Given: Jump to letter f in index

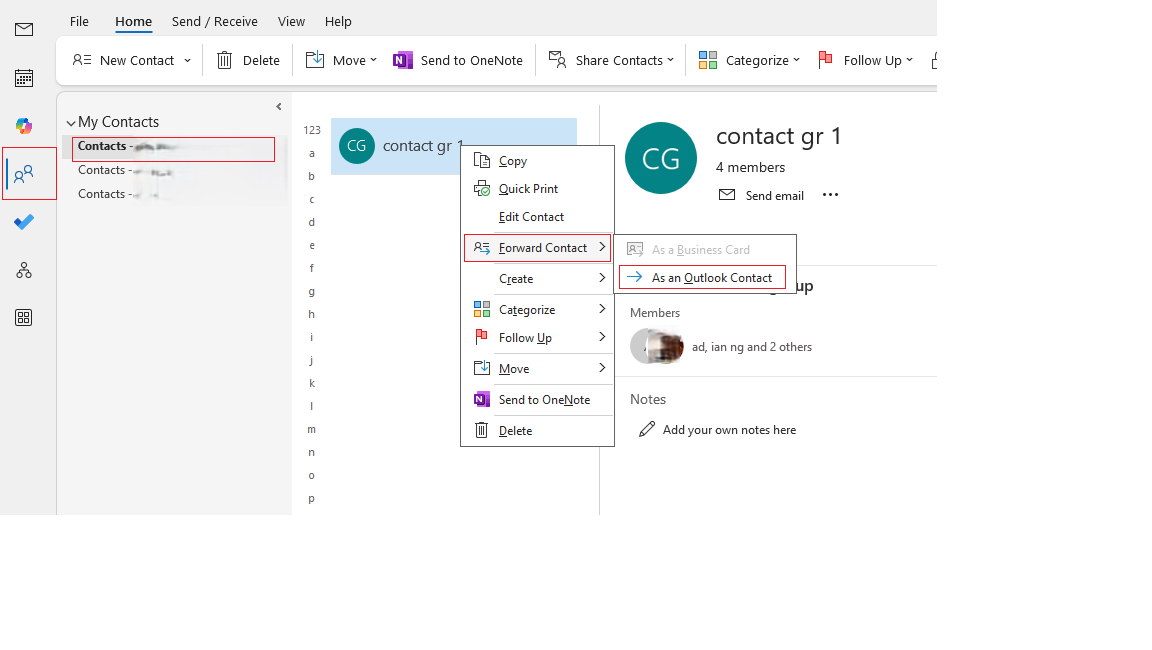Looking at the screenshot, I should (312, 268).
